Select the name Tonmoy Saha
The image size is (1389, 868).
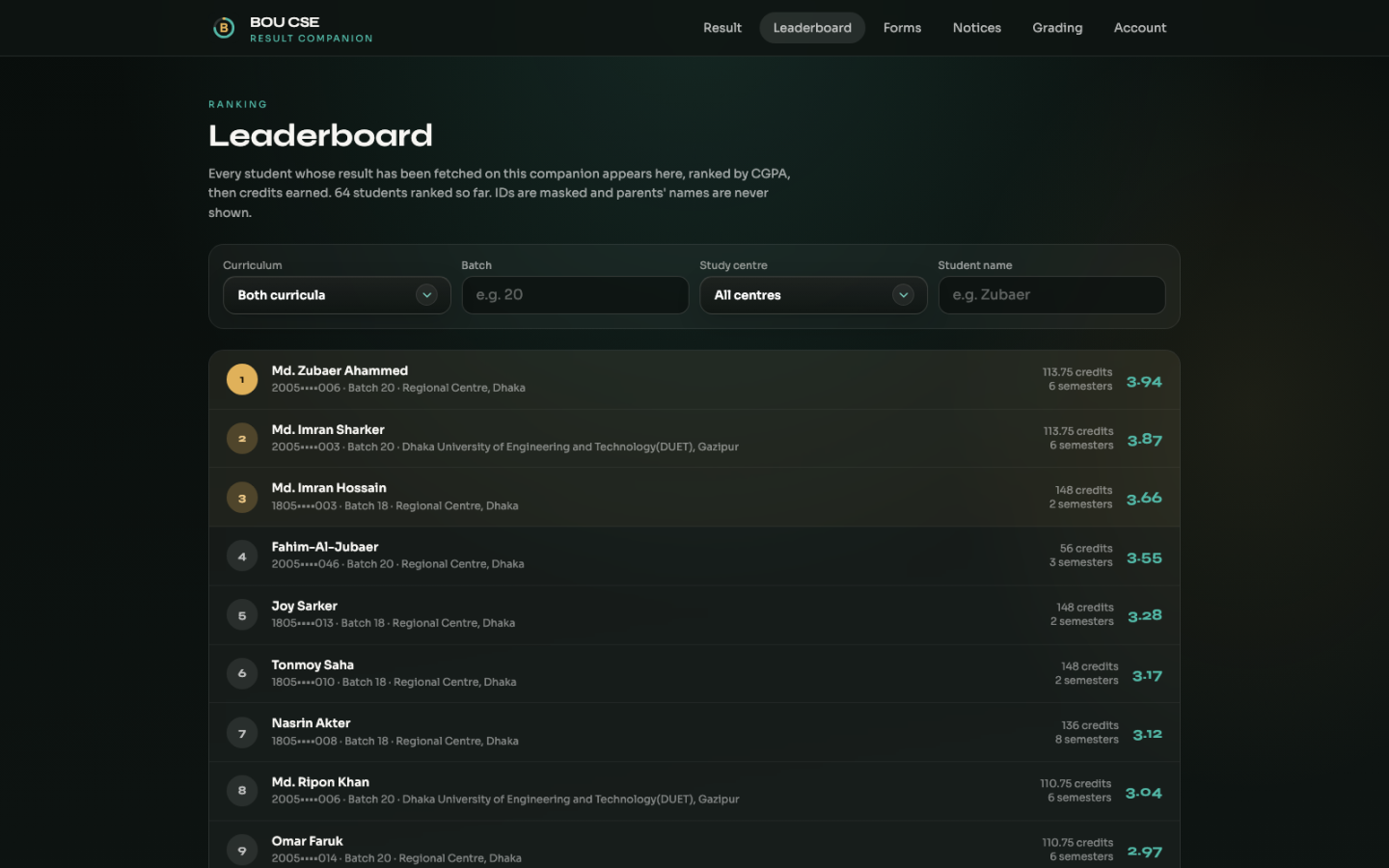click(313, 665)
